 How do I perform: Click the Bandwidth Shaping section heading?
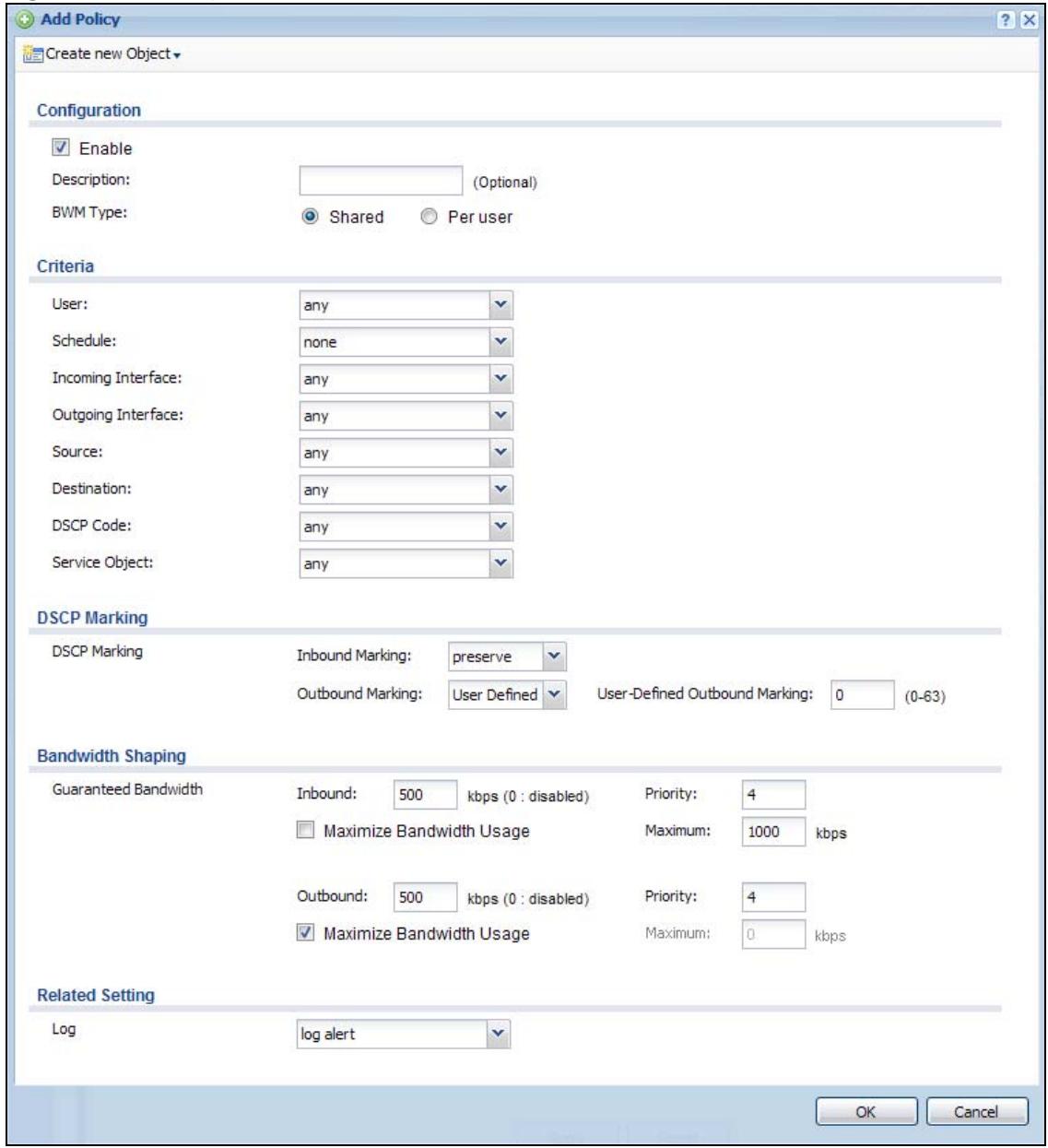point(112,756)
